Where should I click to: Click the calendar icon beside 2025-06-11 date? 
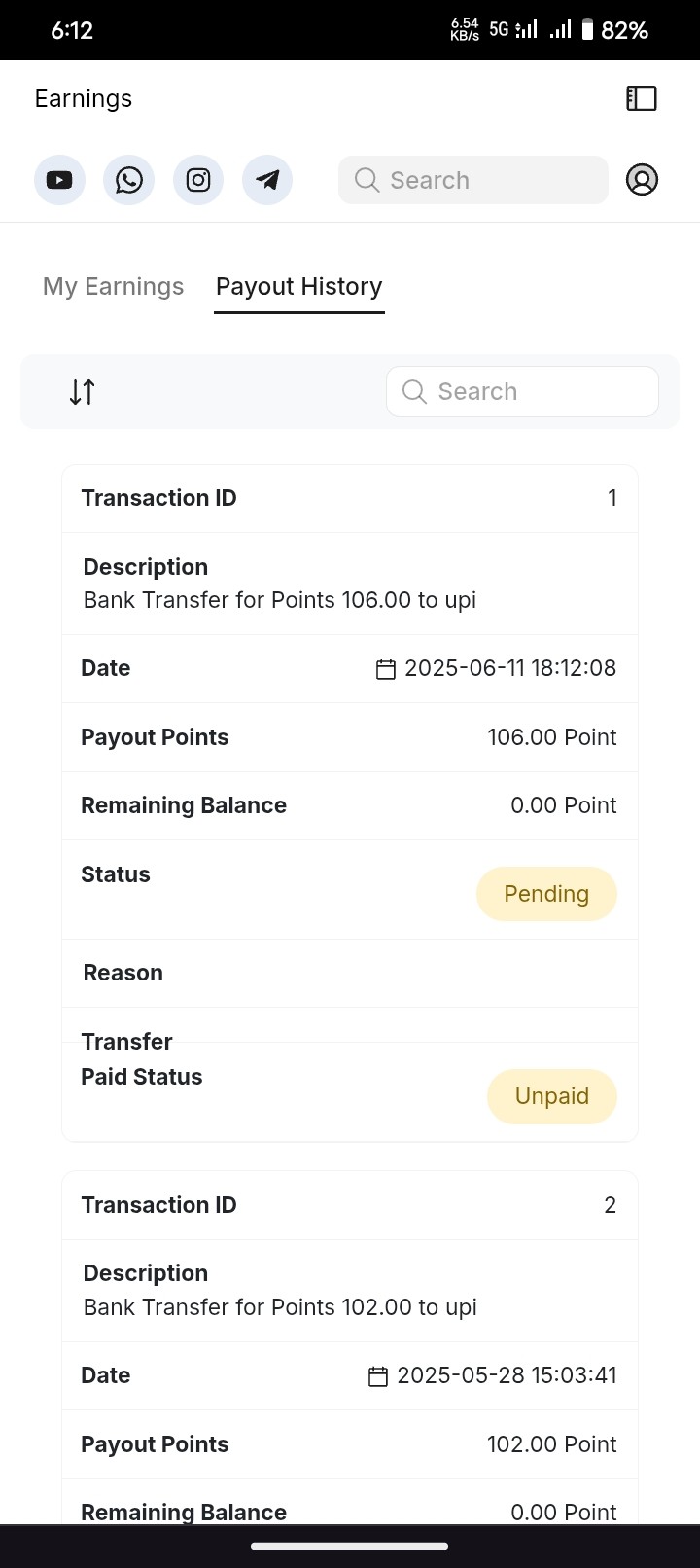(386, 669)
